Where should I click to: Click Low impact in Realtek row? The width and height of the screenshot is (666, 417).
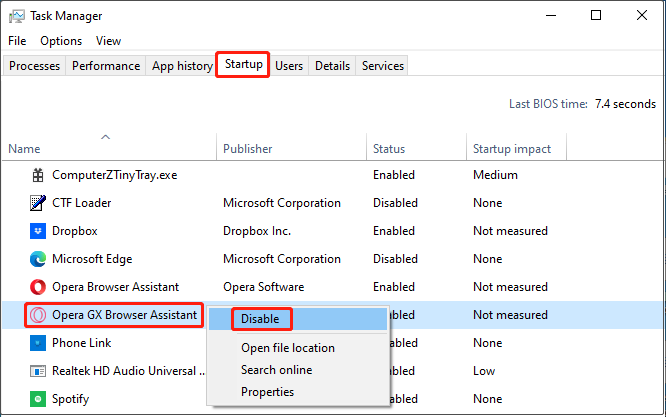(484, 371)
